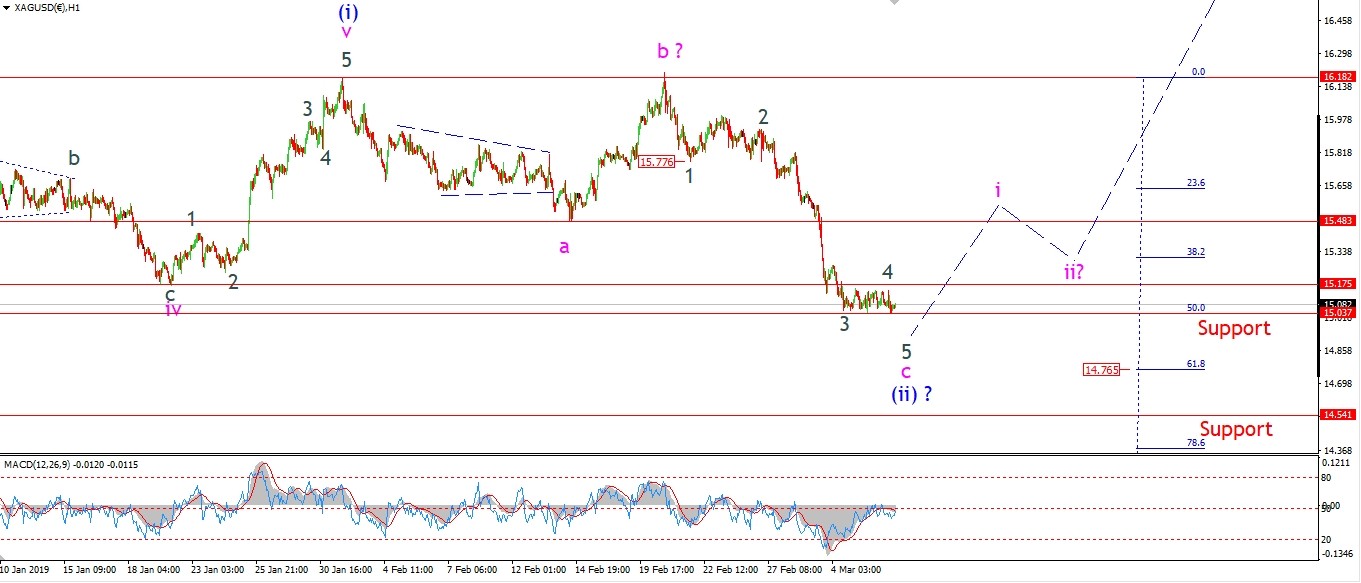
Task: Select the 14.541 support price axis label
Action: 1339,414
